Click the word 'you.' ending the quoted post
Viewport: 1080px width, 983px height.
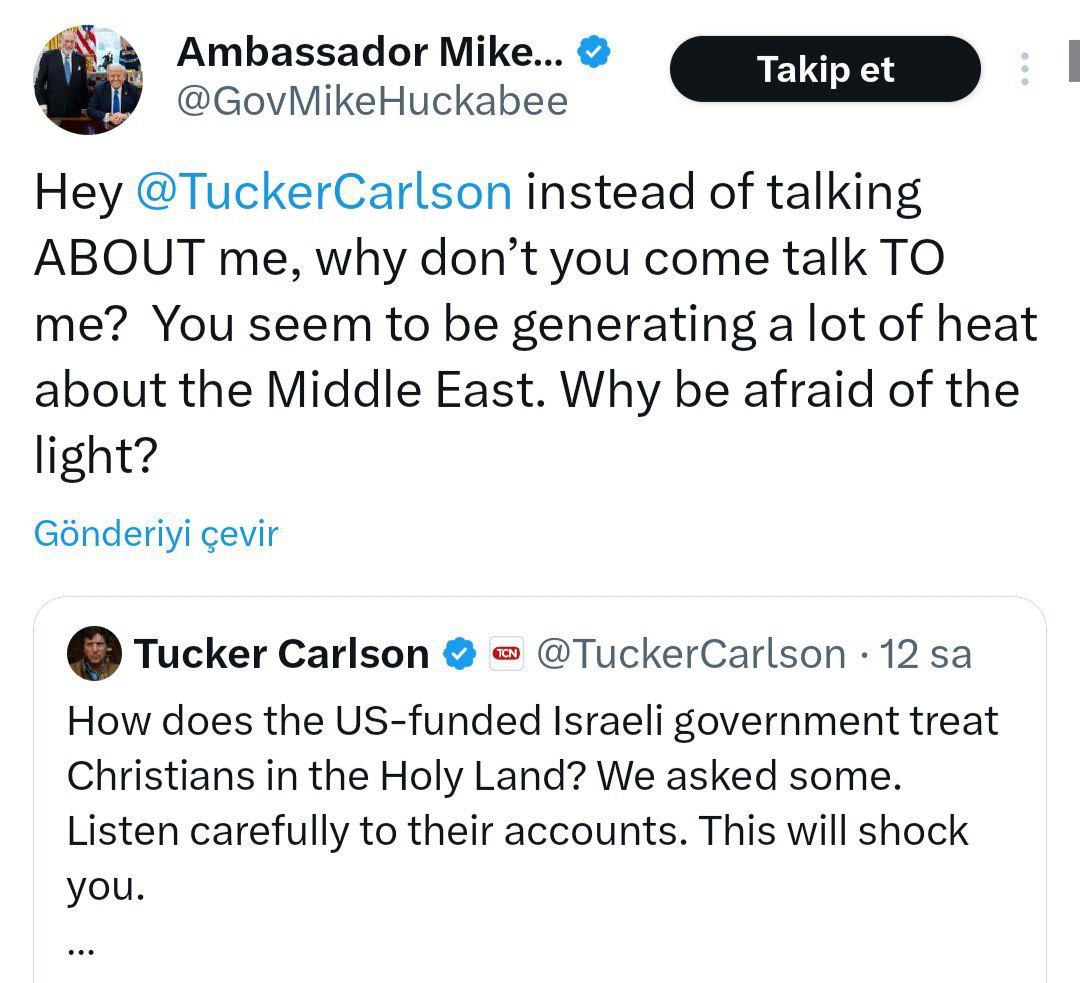point(106,887)
